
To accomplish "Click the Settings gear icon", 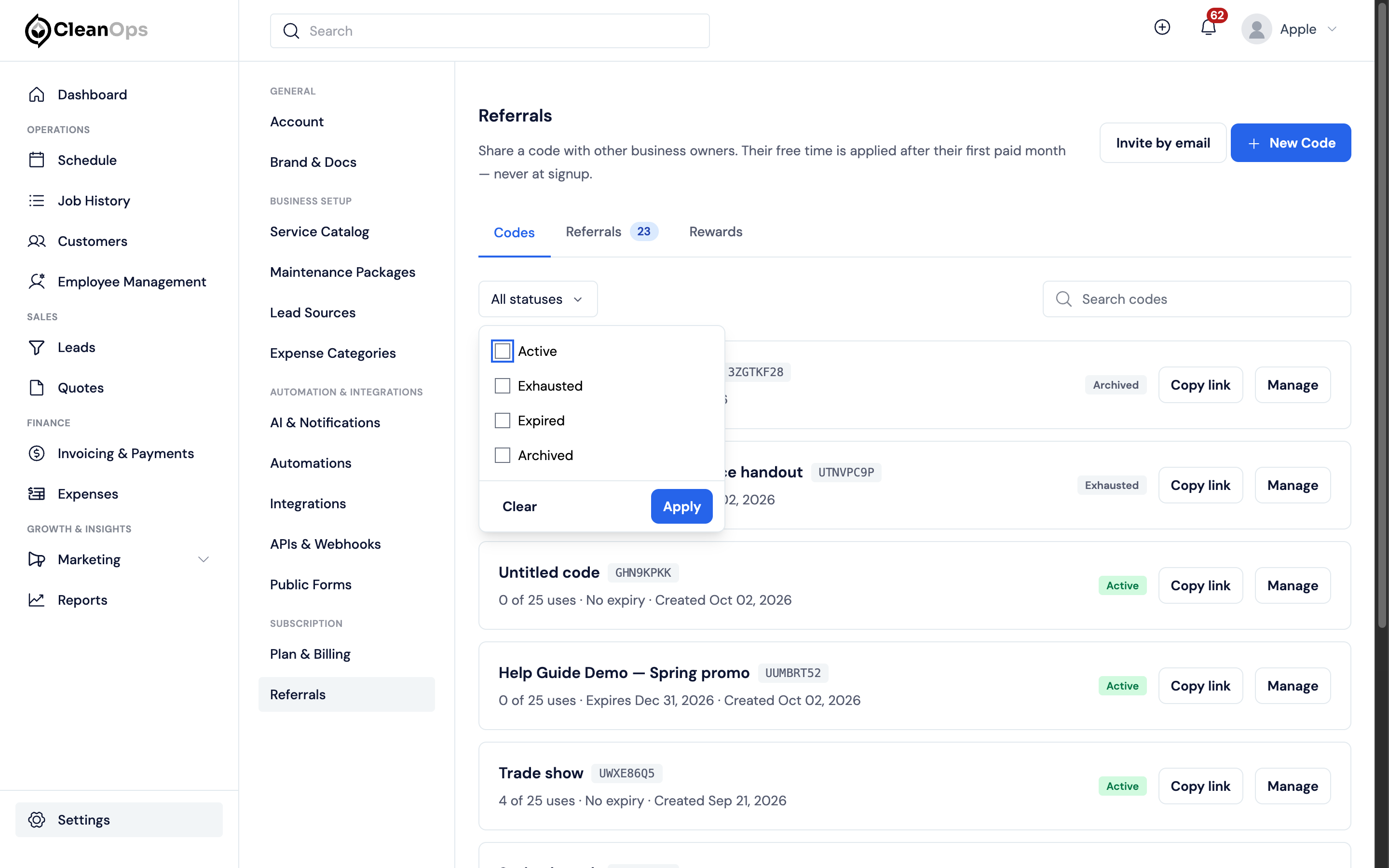I will (x=37, y=820).
